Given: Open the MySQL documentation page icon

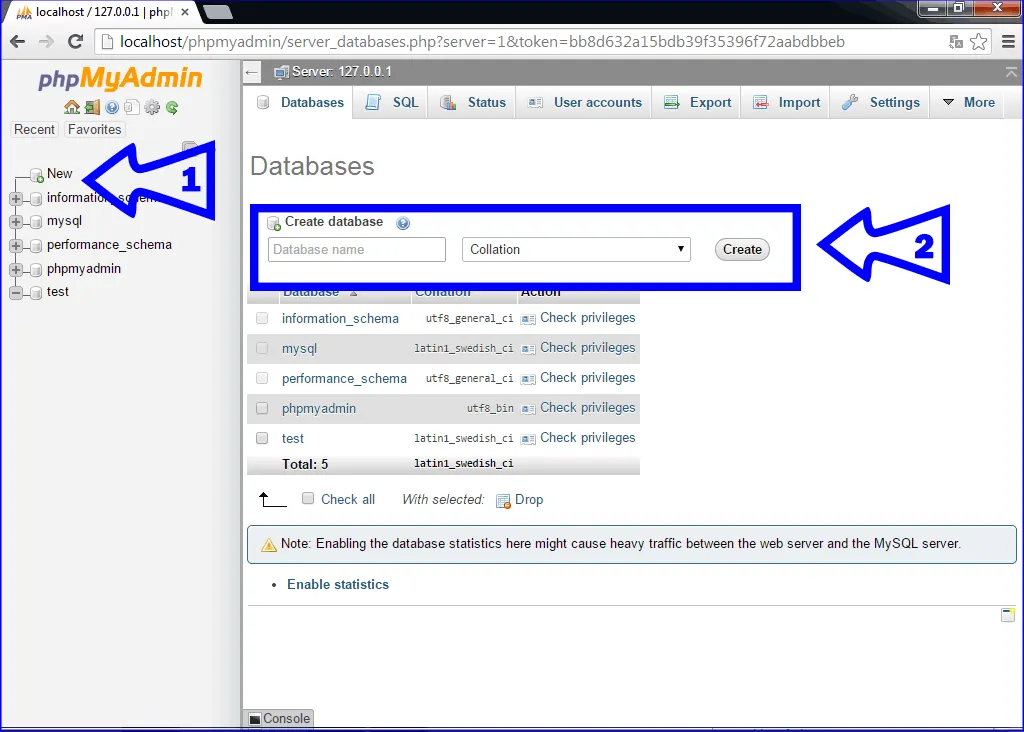Looking at the screenshot, I should [132, 107].
